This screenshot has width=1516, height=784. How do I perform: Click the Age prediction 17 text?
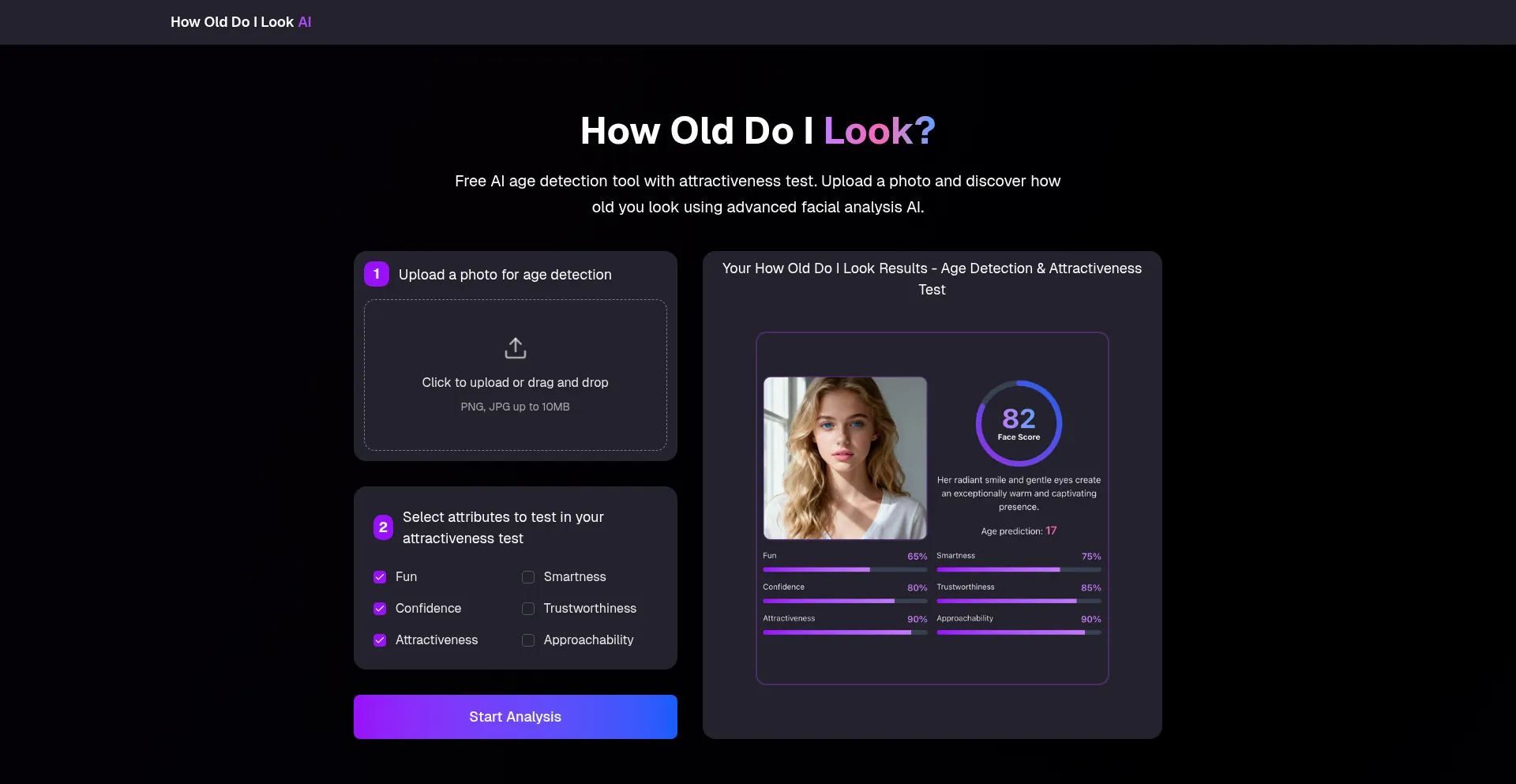tap(1019, 531)
